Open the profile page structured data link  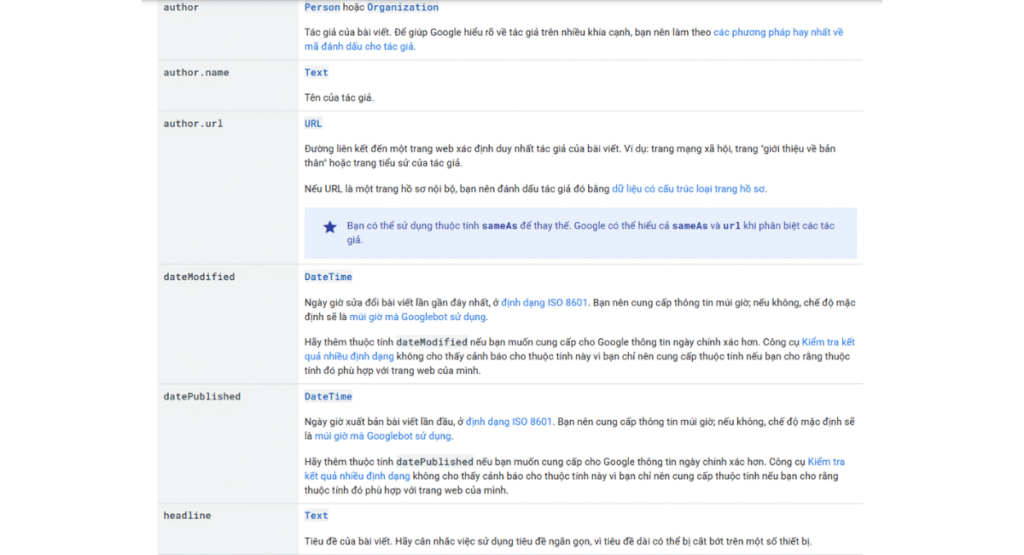click(688, 188)
